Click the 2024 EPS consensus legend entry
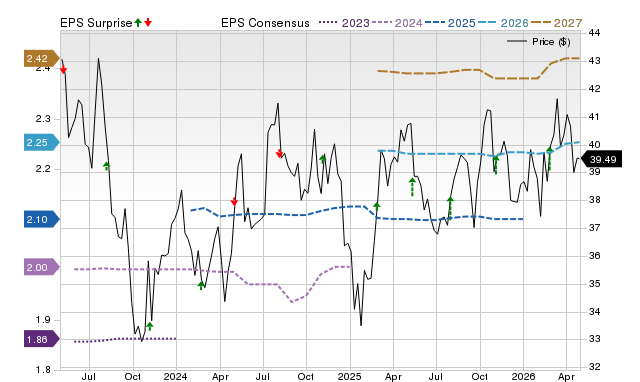640x382 pixels. 397,23
